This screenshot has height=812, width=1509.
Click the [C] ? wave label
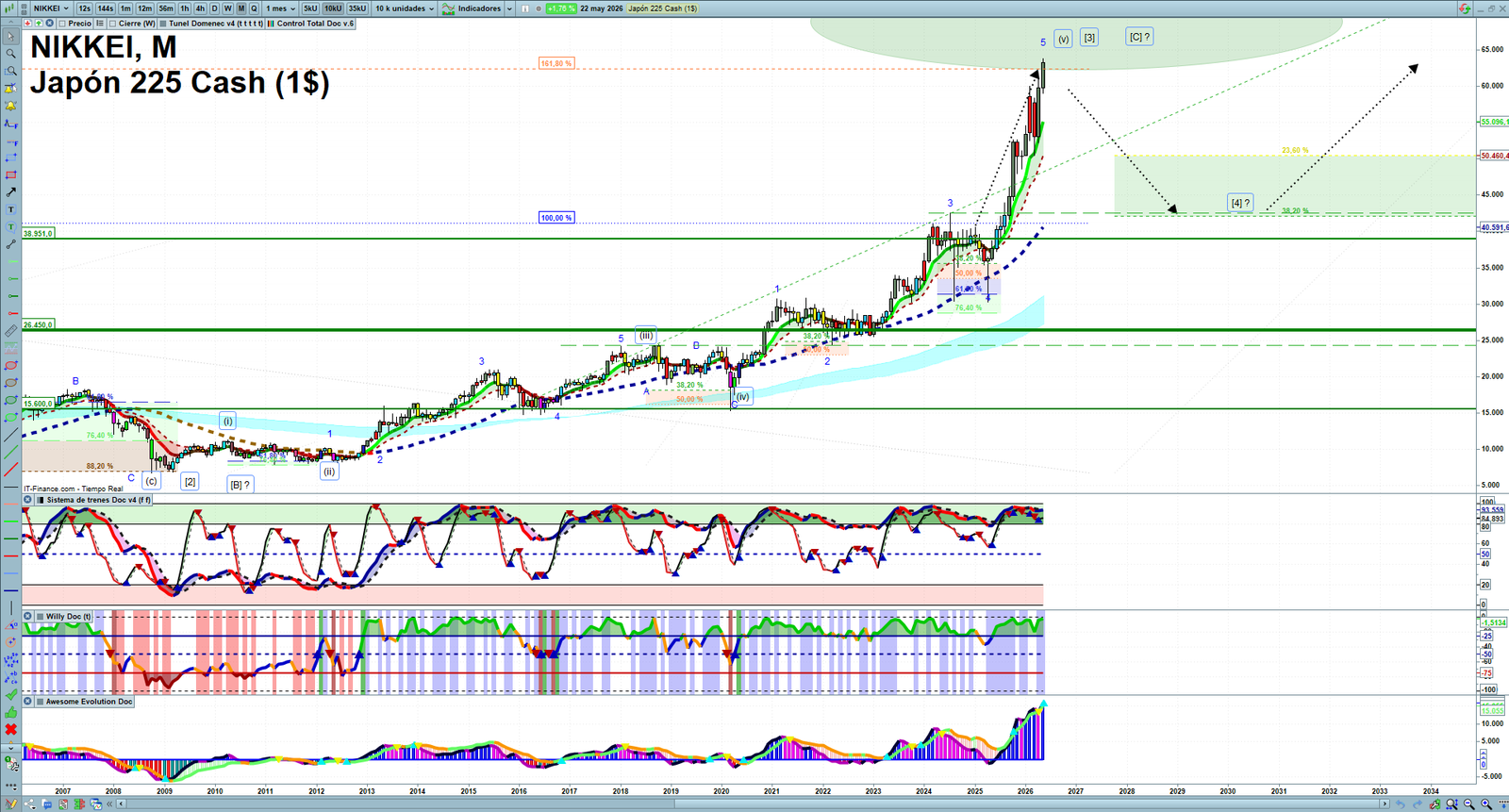tap(1139, 37)
